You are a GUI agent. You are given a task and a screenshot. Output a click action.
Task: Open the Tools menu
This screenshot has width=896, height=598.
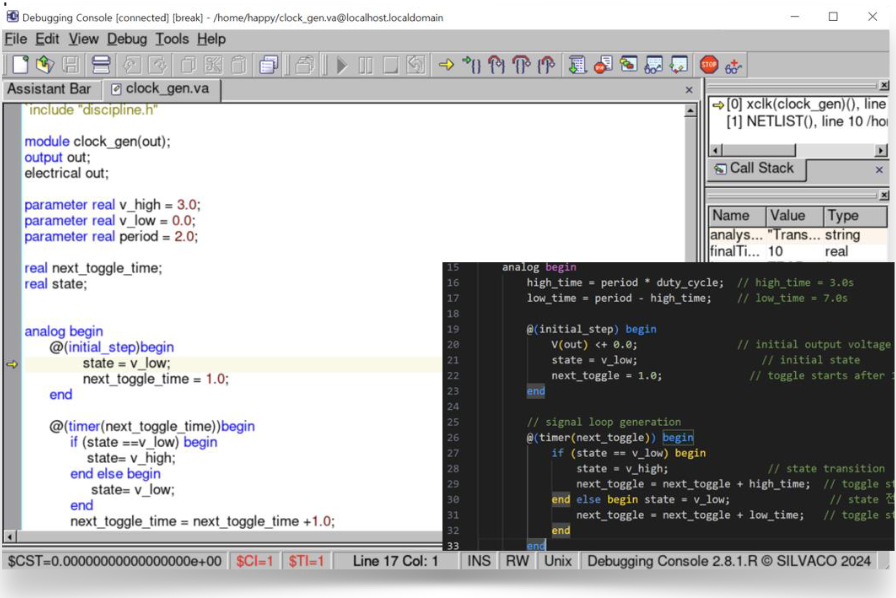[x=172, y=39]
